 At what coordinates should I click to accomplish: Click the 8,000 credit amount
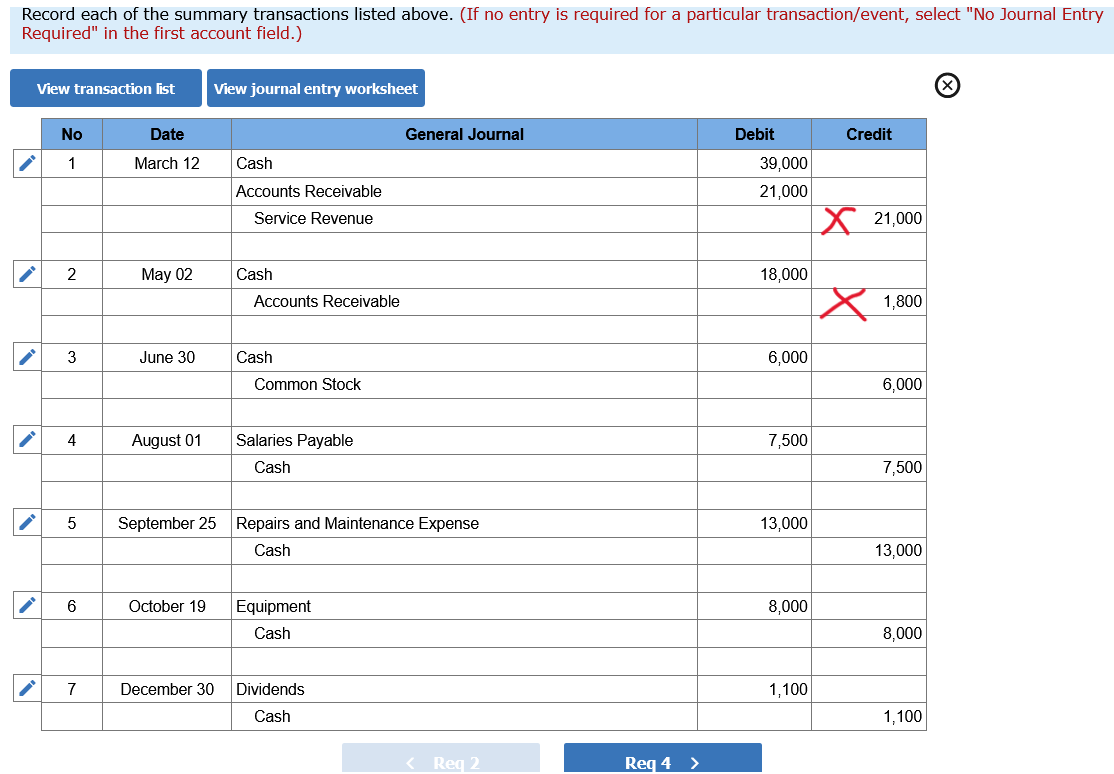pyautogui.click(x=869, y=633)
